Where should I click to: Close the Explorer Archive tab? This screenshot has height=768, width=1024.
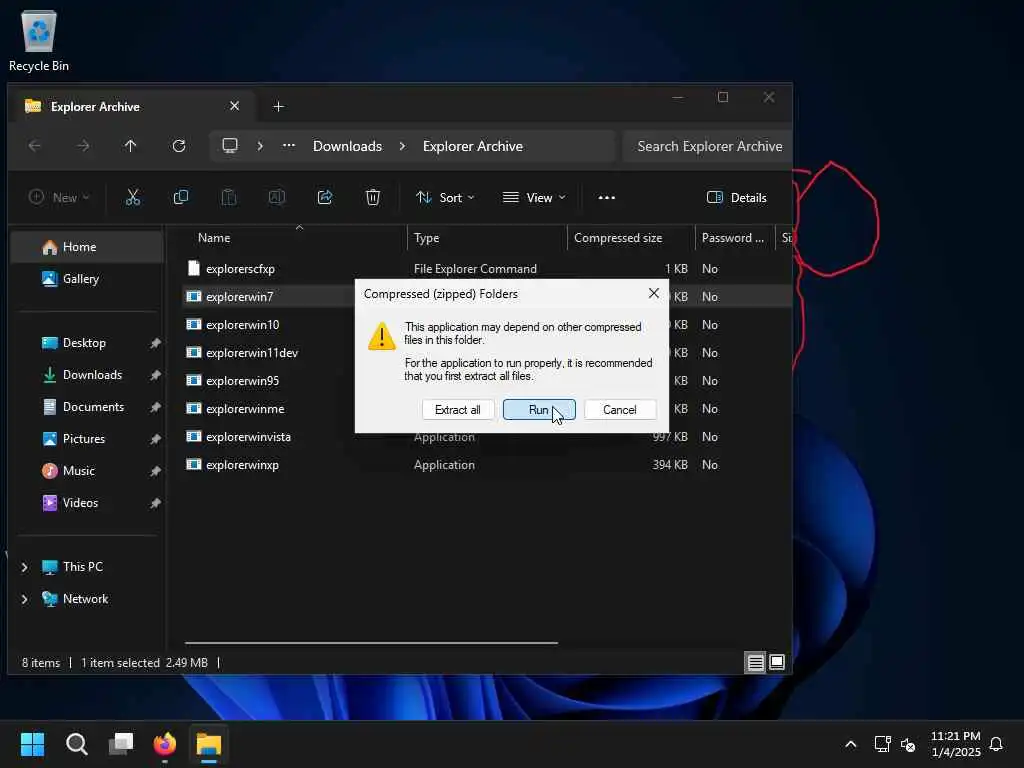(234, 106)
